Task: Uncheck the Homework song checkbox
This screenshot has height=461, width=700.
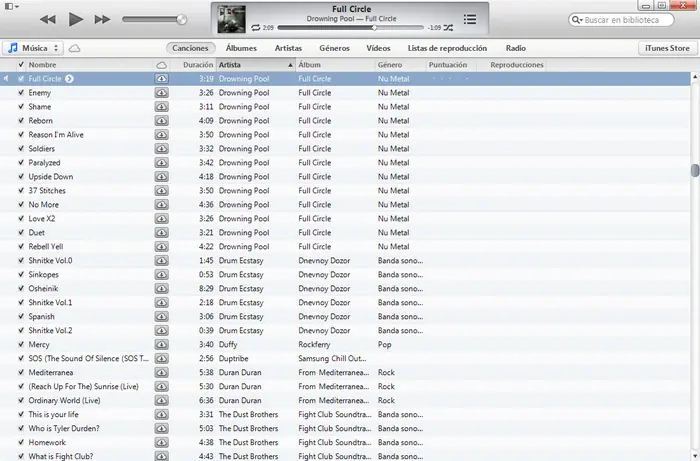Action: pos(21,442)
